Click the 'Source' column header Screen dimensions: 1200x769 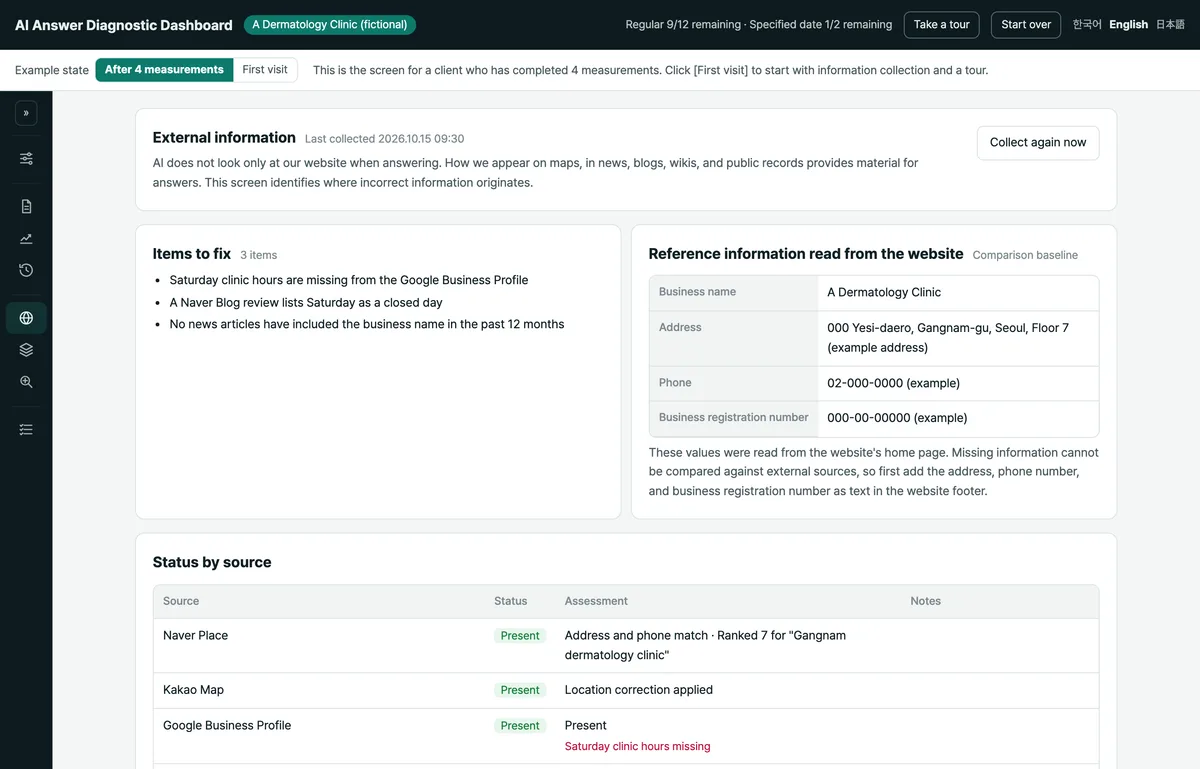(x=181, y=601)
